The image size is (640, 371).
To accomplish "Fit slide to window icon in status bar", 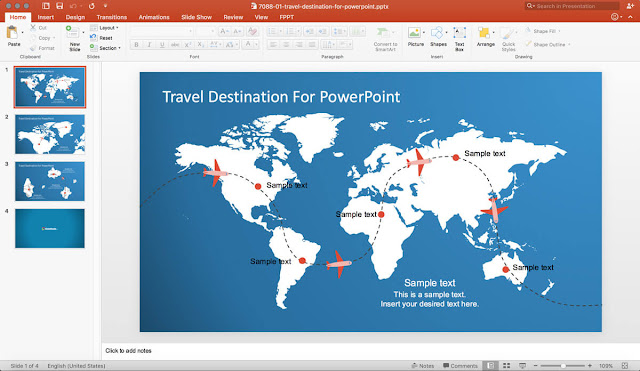I will [x=624, y=365].
